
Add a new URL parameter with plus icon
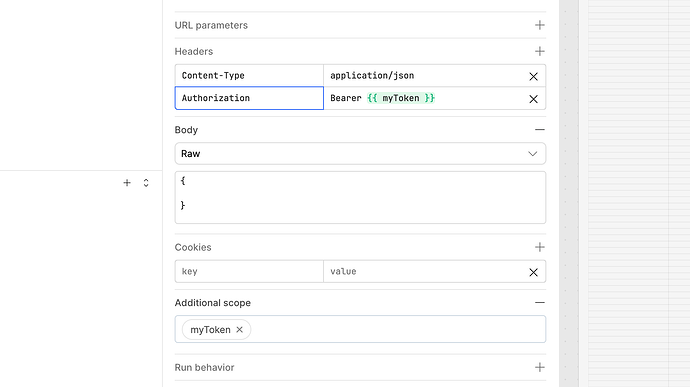(540, 25)
